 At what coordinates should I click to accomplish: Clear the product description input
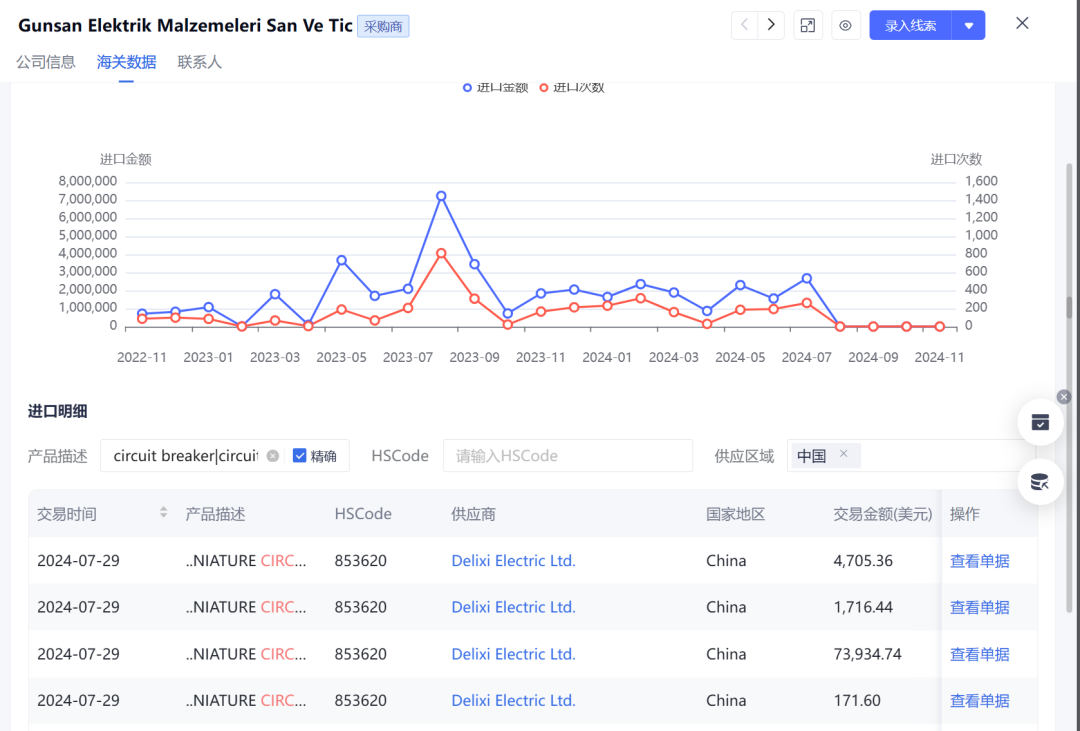(x=273, y=456)
